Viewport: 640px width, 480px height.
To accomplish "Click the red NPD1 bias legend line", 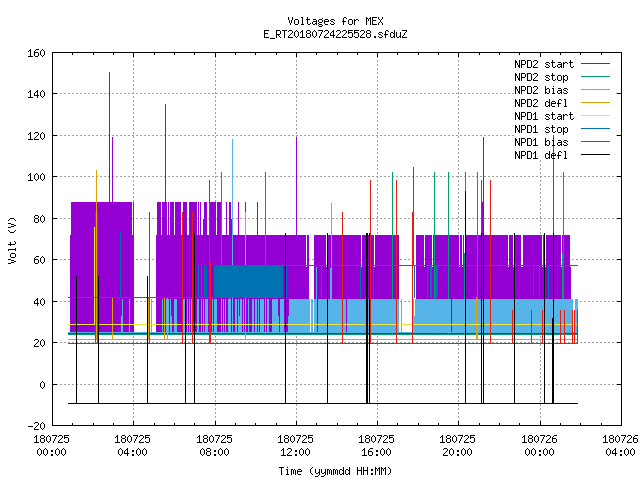I will pyautogui.click(x=595, y=142).
